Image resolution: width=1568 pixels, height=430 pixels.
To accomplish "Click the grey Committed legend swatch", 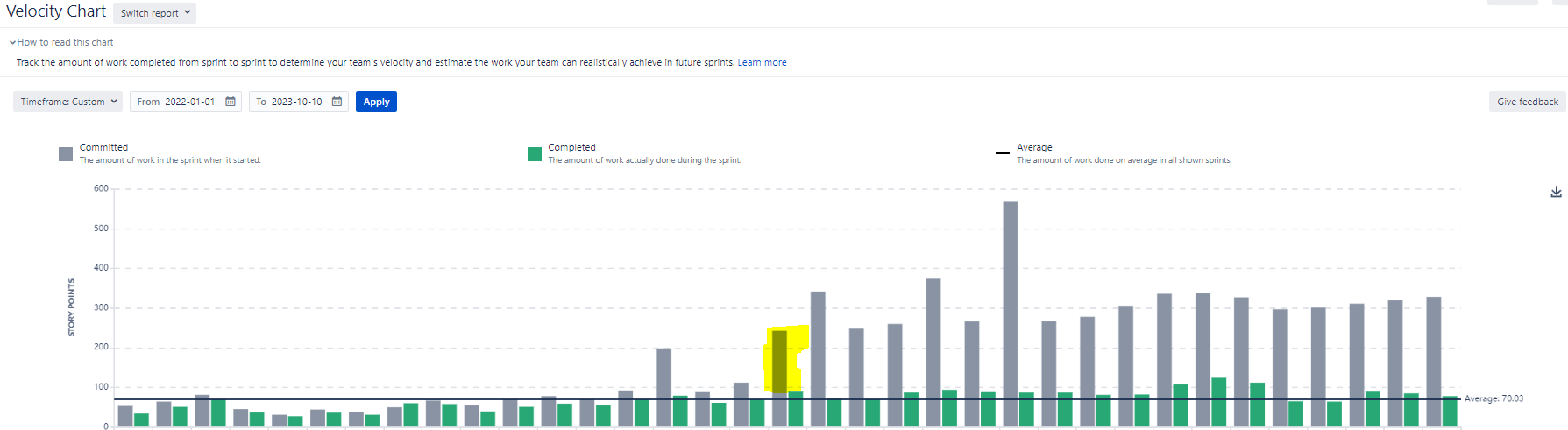I will click(x=66, y=154).
